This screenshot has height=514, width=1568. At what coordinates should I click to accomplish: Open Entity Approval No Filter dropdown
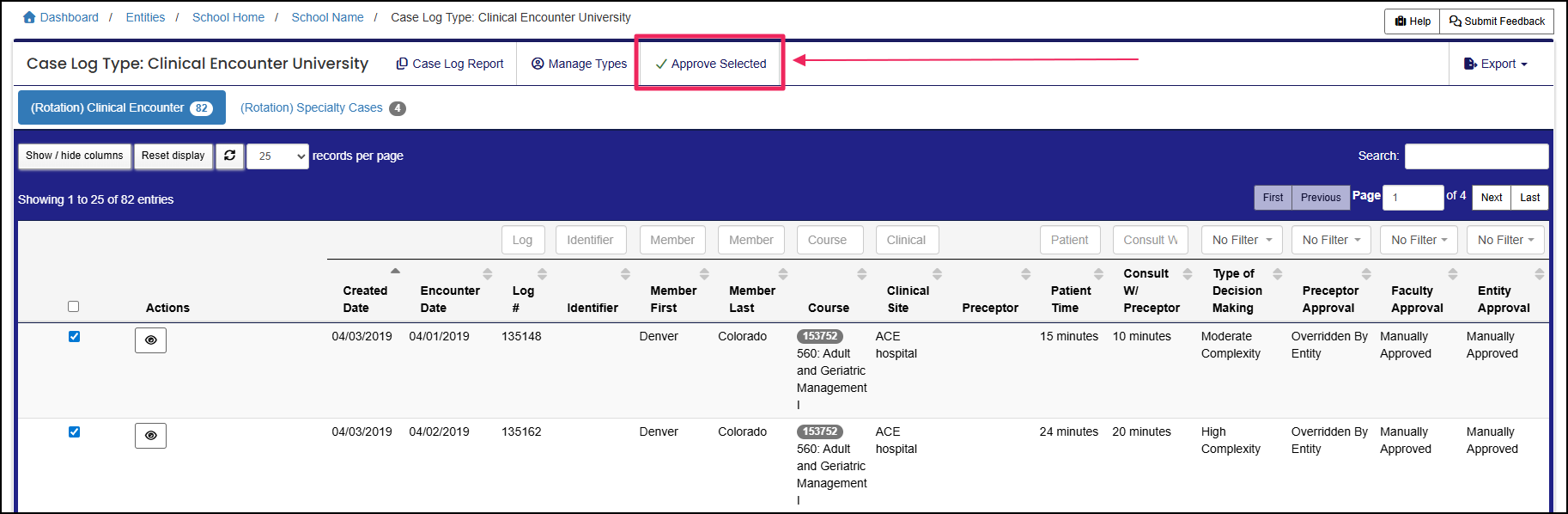(1505, 240)
